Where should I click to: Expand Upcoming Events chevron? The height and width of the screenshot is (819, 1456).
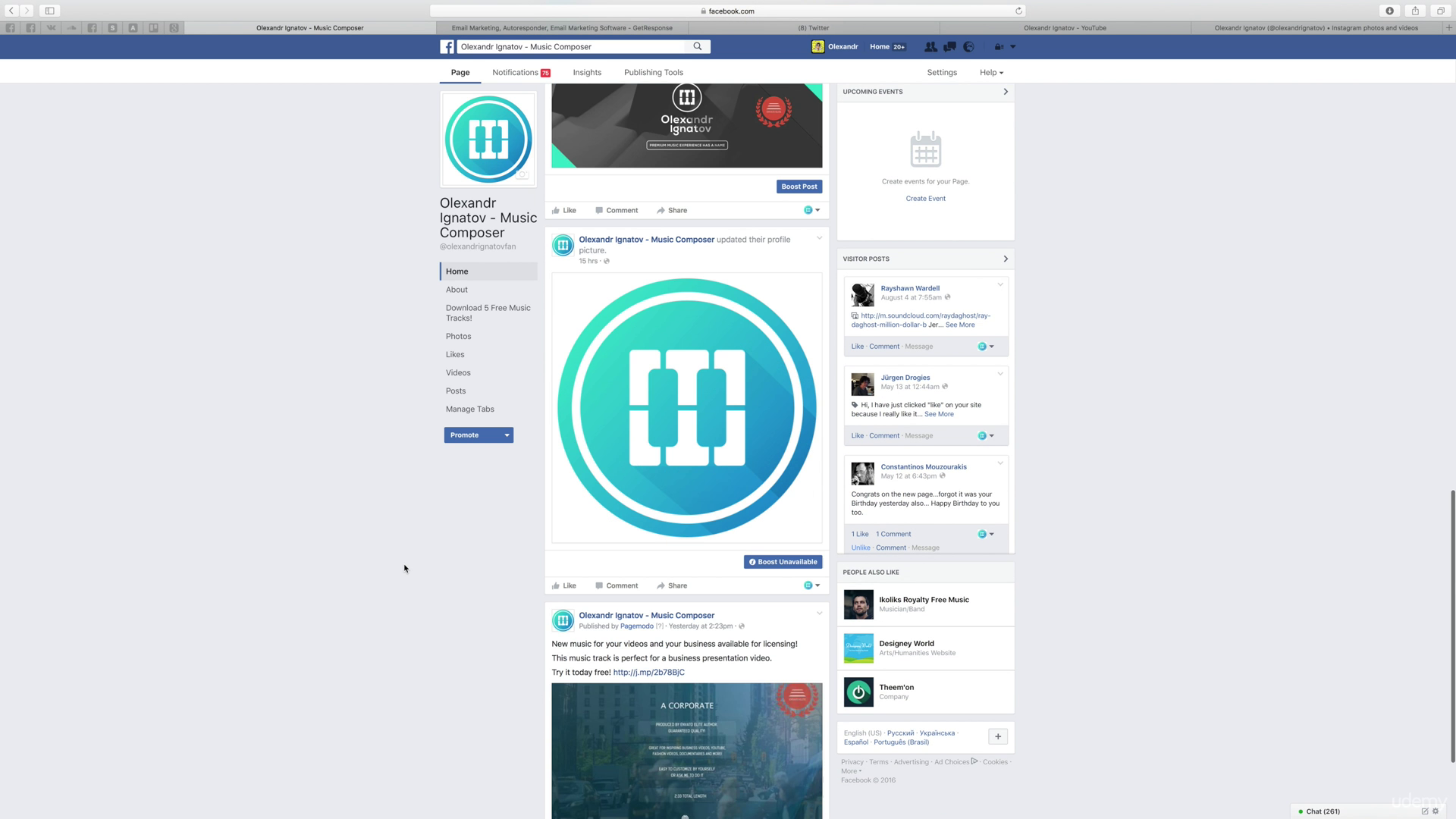pyautogui.click(x=1006, y=92)
